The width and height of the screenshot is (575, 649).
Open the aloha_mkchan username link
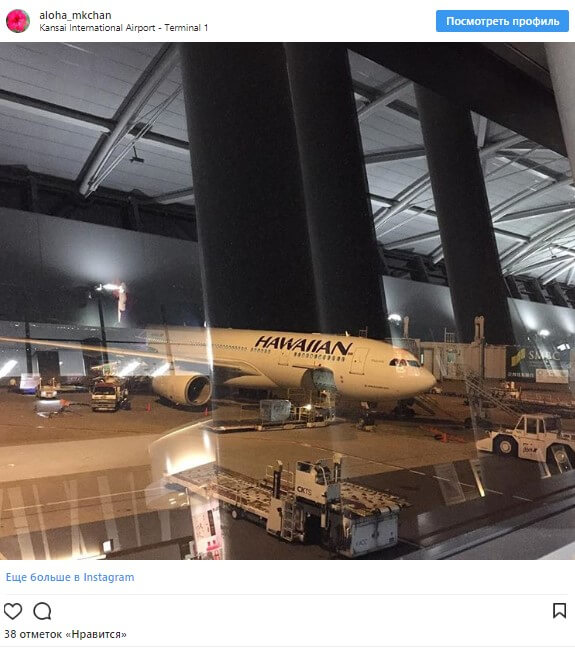[75, 15]
